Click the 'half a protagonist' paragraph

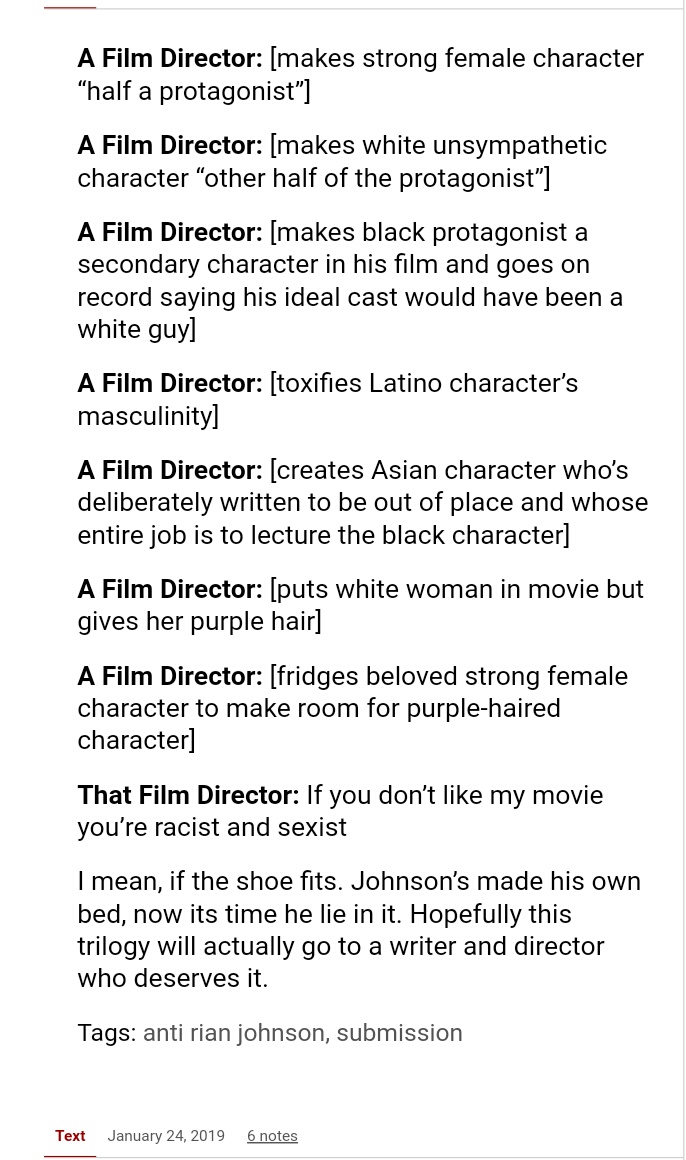click(x=360, y=75)
